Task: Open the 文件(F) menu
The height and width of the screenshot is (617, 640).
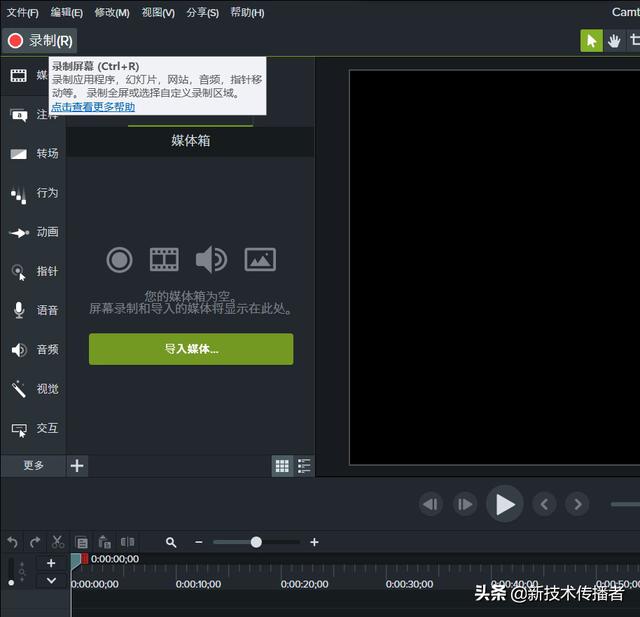Action: pyautogui.click(x=23, y=13)
